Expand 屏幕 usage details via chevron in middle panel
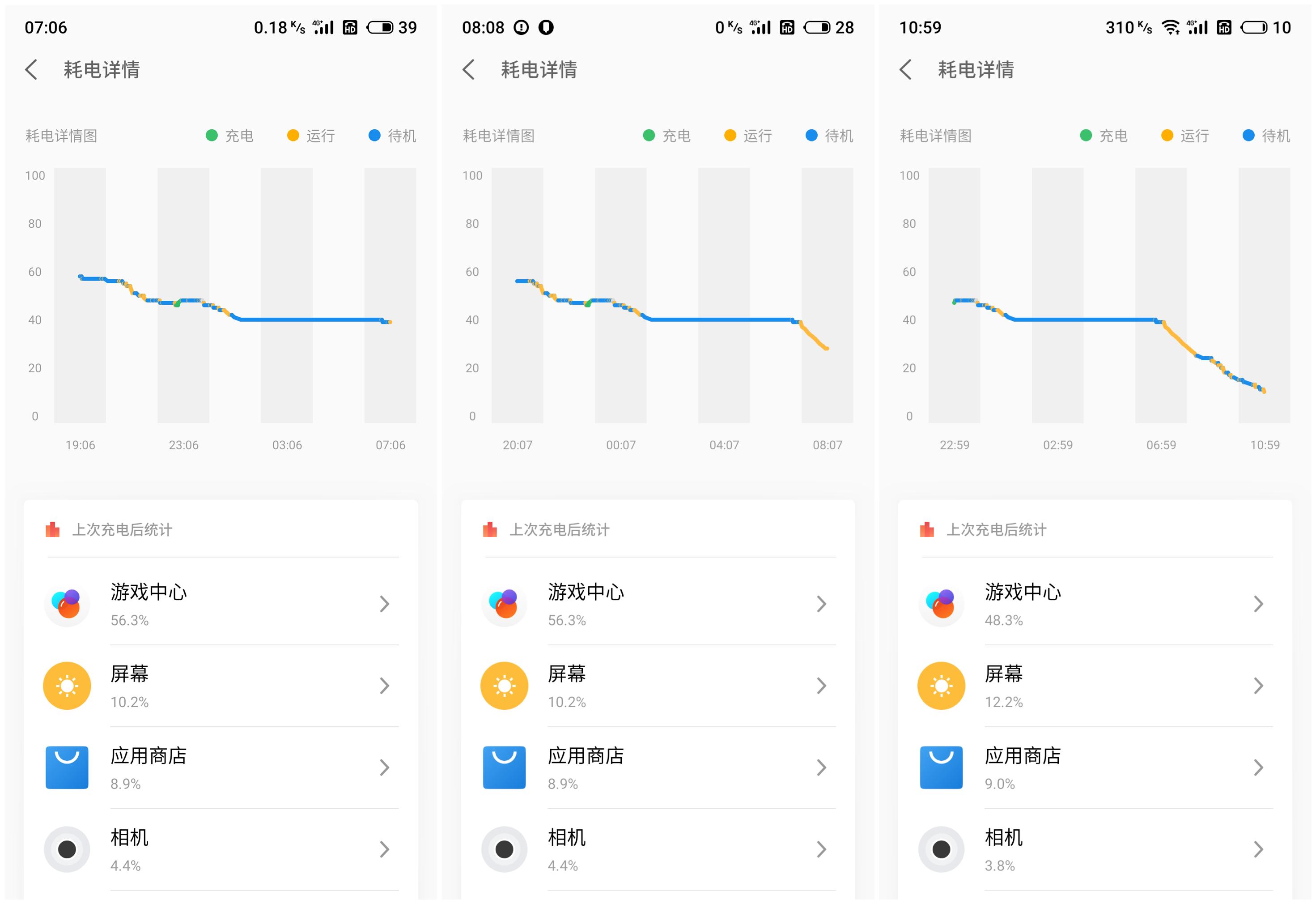 tap(823, 685)
